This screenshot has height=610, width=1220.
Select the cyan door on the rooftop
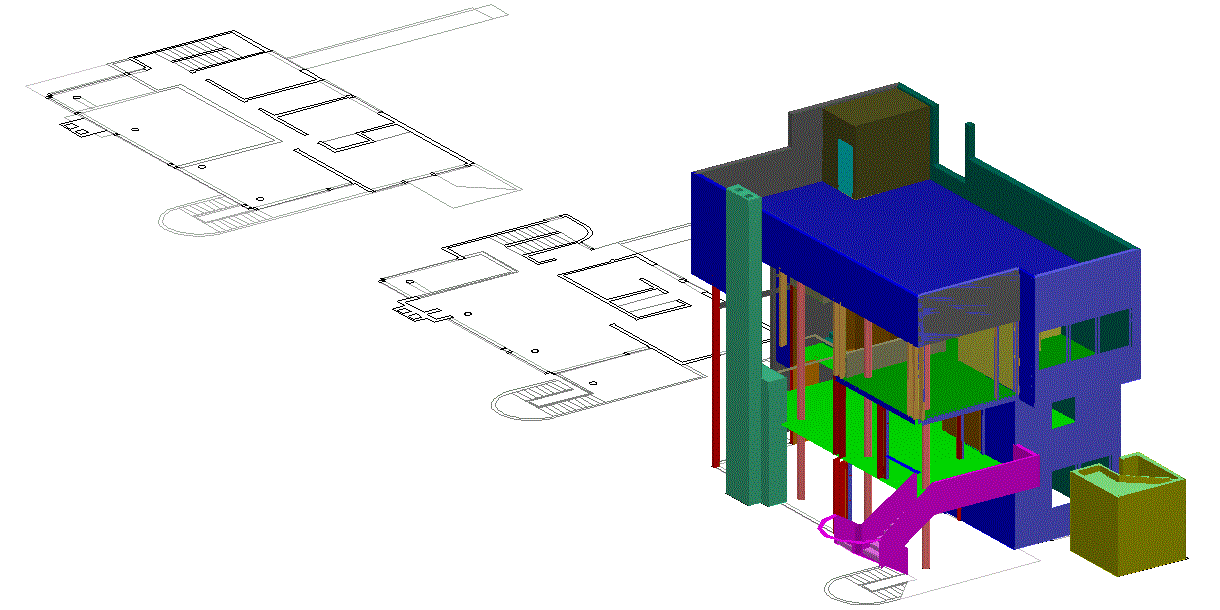tap(846, 167)
